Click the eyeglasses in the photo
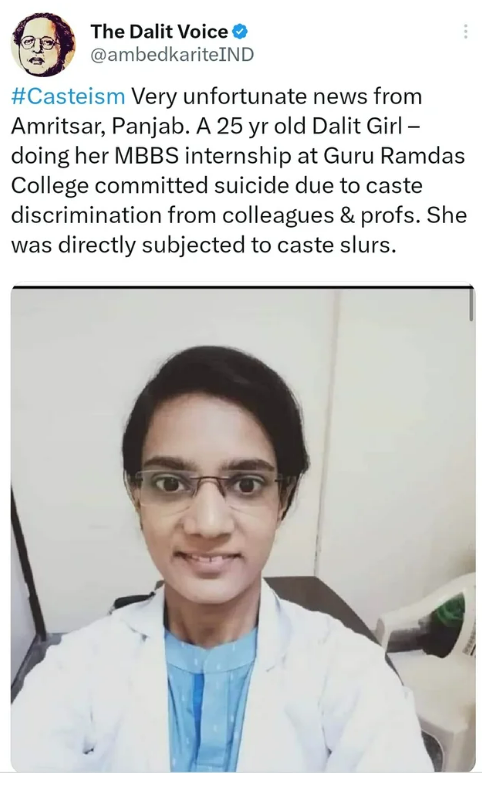The image size is (482, 790). 210,486
